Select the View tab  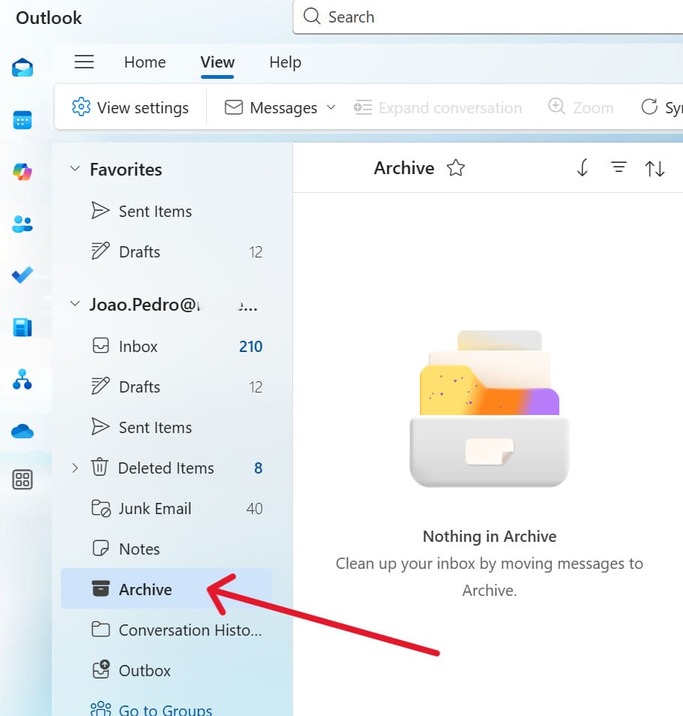[217, 62]
